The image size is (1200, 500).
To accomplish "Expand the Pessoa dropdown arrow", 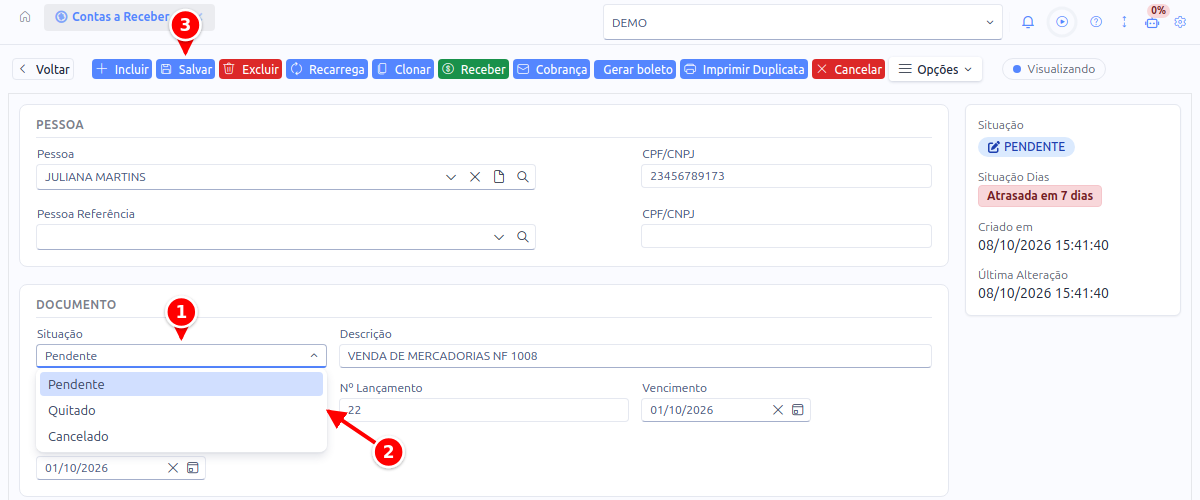I will (x=451, y=177).
